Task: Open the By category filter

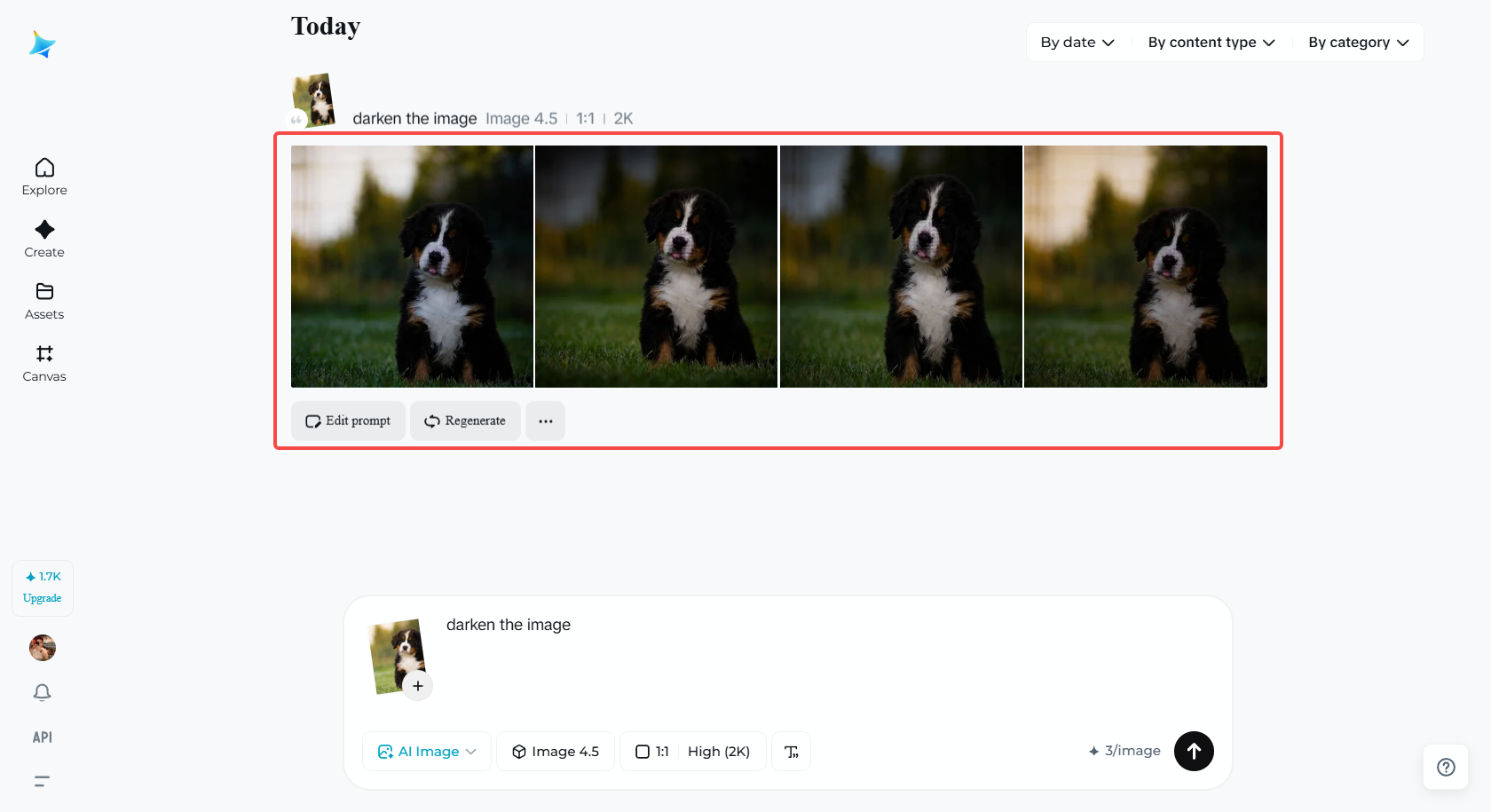Action: point(1357,42)
